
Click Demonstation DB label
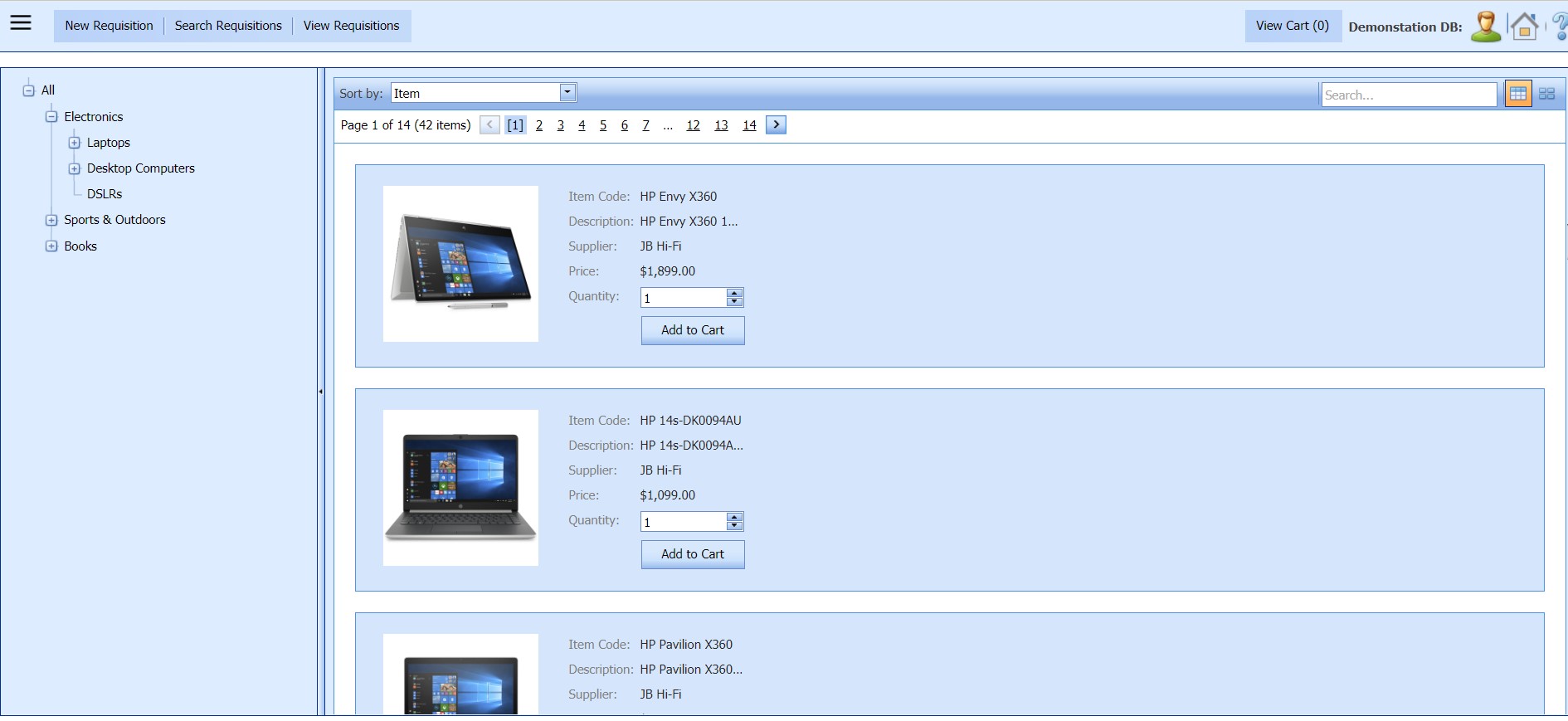1405,27
